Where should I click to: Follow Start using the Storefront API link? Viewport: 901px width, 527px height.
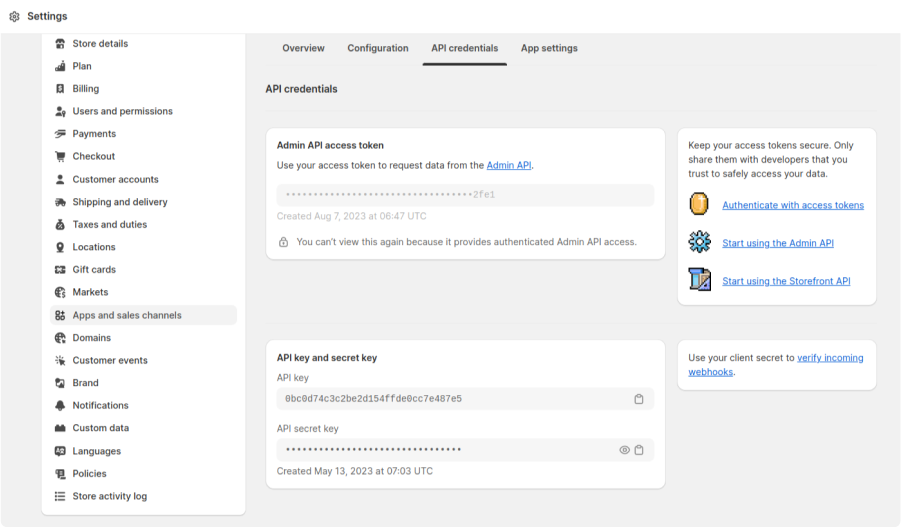coord(786,281)
